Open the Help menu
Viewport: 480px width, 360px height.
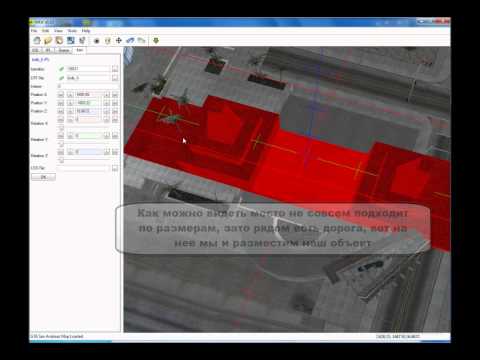pos(86,31)
